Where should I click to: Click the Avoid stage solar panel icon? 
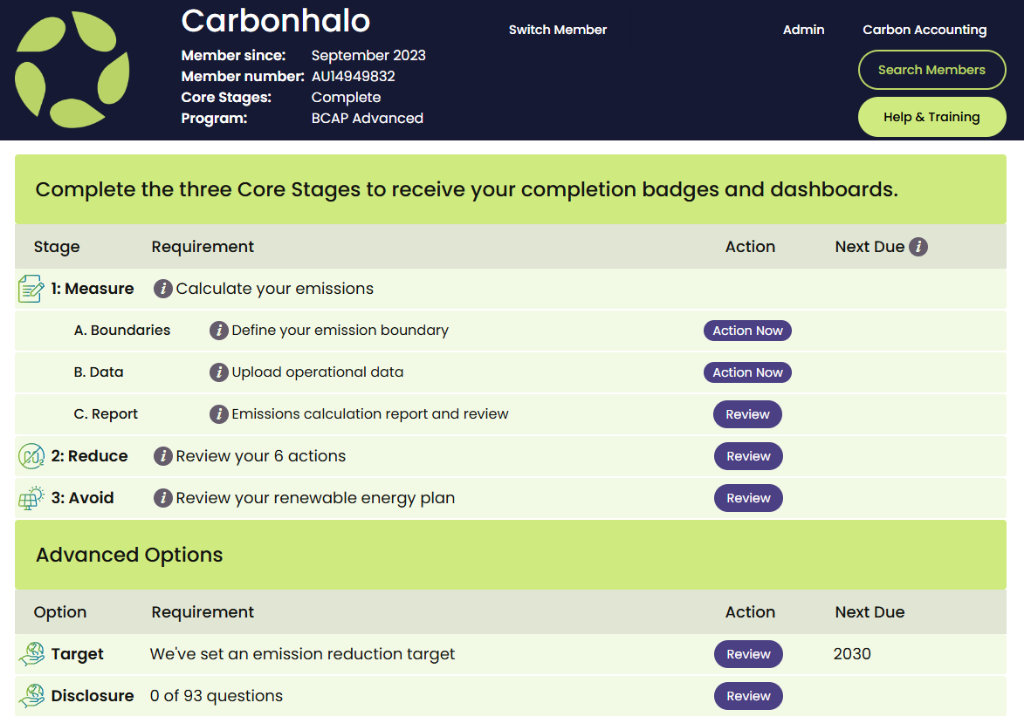click(31, 498)
